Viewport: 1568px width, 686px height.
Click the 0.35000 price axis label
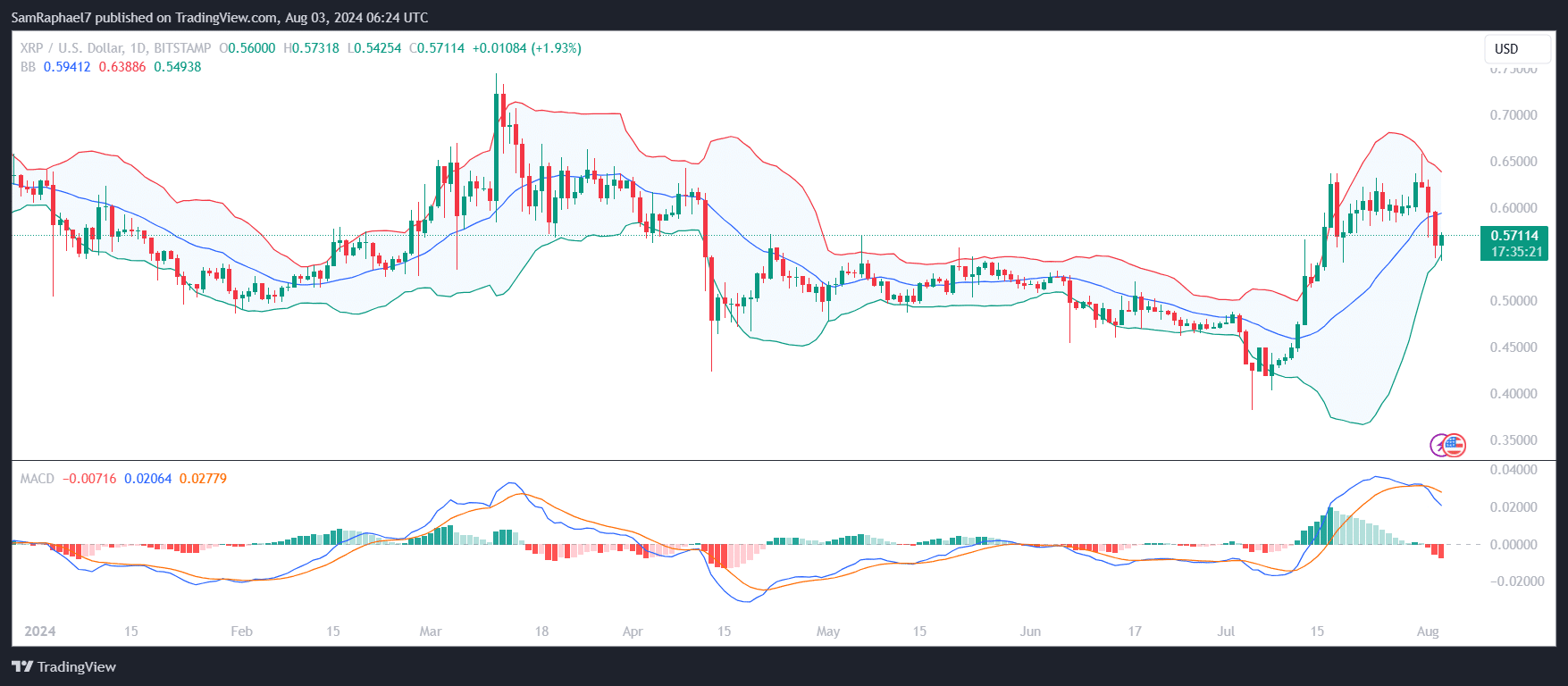click(x=1513, y=440)
